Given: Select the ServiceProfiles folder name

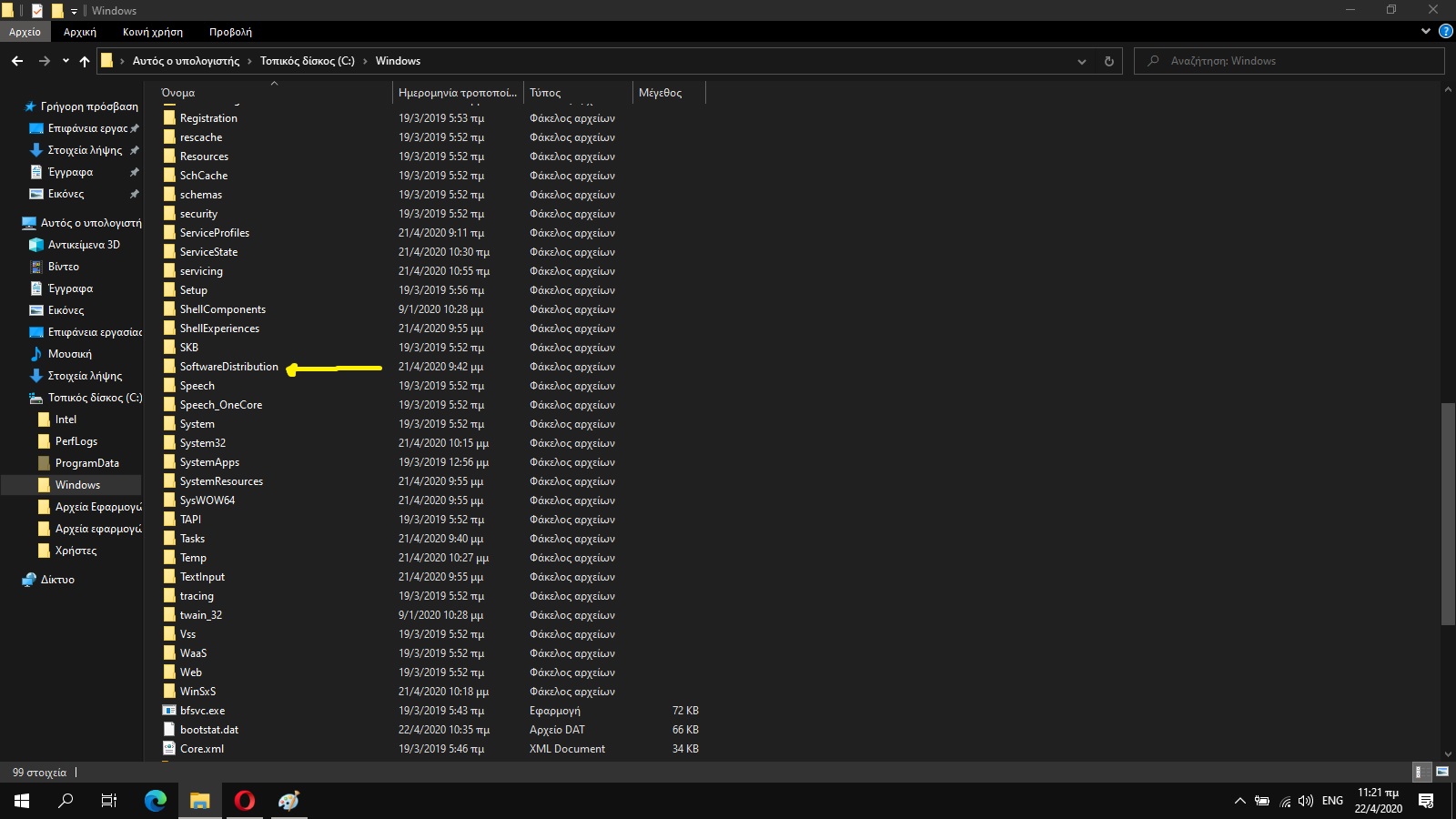Looking at the screenshot, I should coord(215,233).
